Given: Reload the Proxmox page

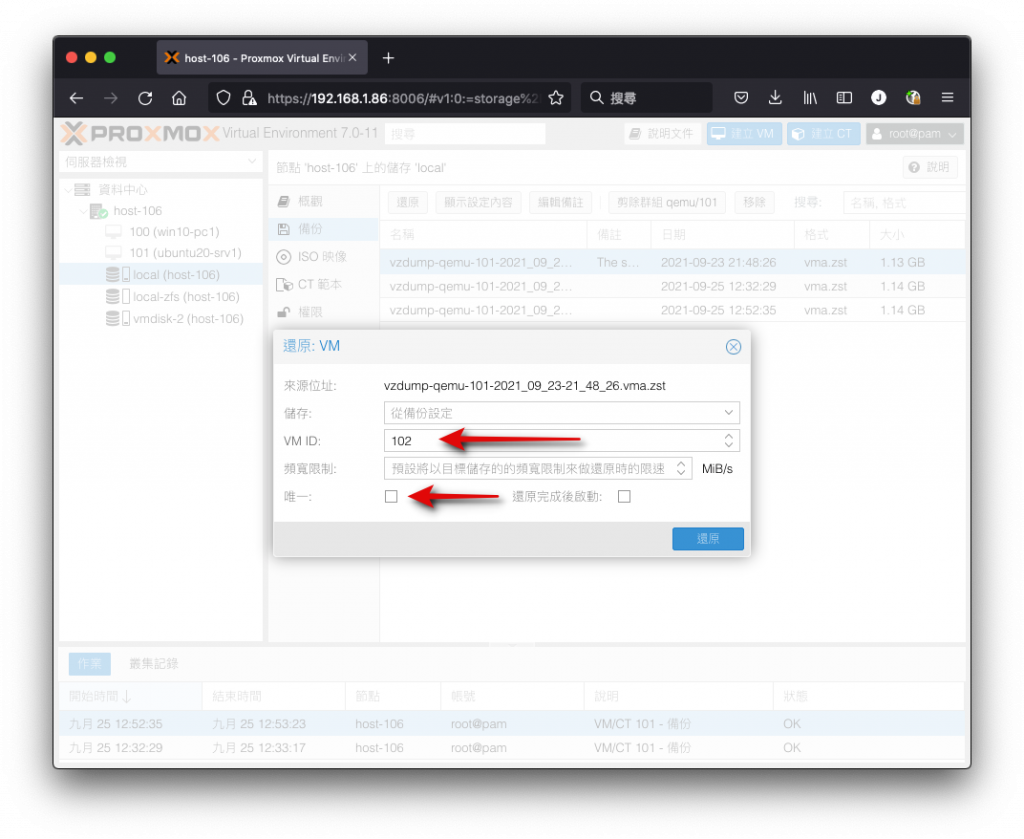Looking at the screenshot, I should [x=145, y=98].
